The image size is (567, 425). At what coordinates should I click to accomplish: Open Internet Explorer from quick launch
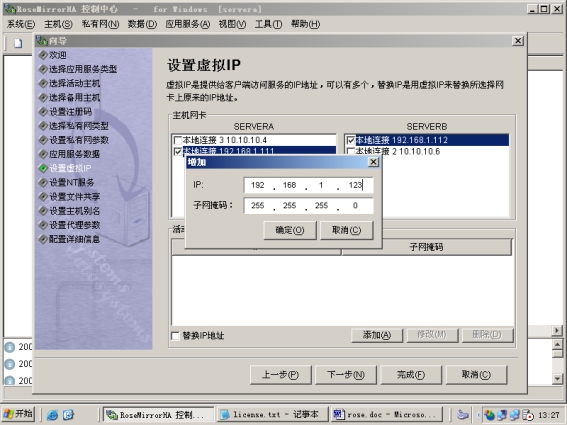[52, 415]
